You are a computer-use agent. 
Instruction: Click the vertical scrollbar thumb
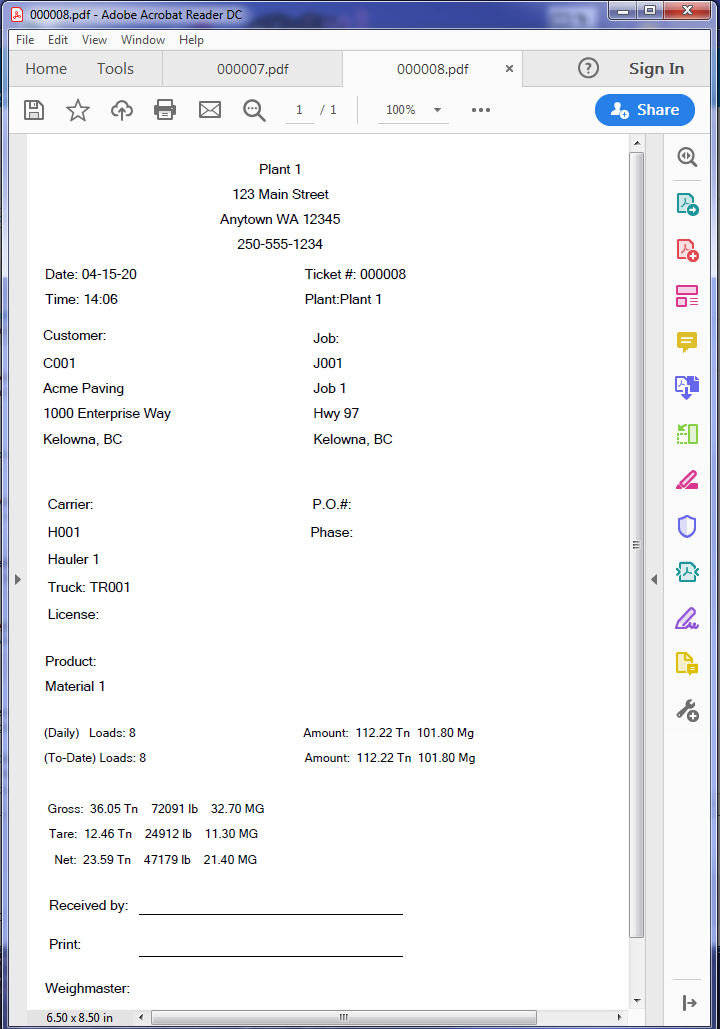636,545
